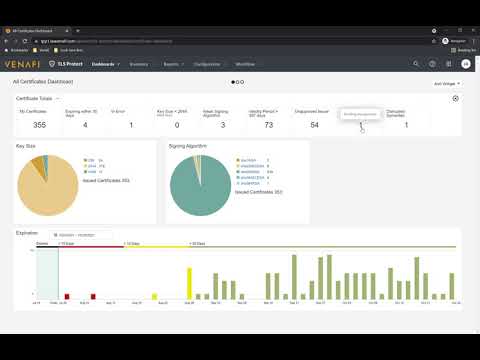Collapse the Certificate Totals section
Image resolution: width=480 pixels, height=360 pixels.
58,98
